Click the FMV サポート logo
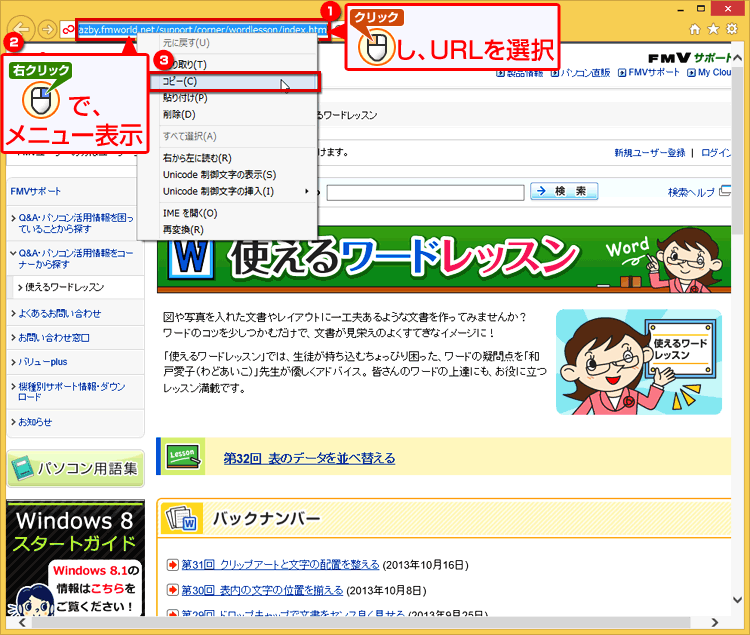This screenshot has height=635, width=750. (689, 58)
